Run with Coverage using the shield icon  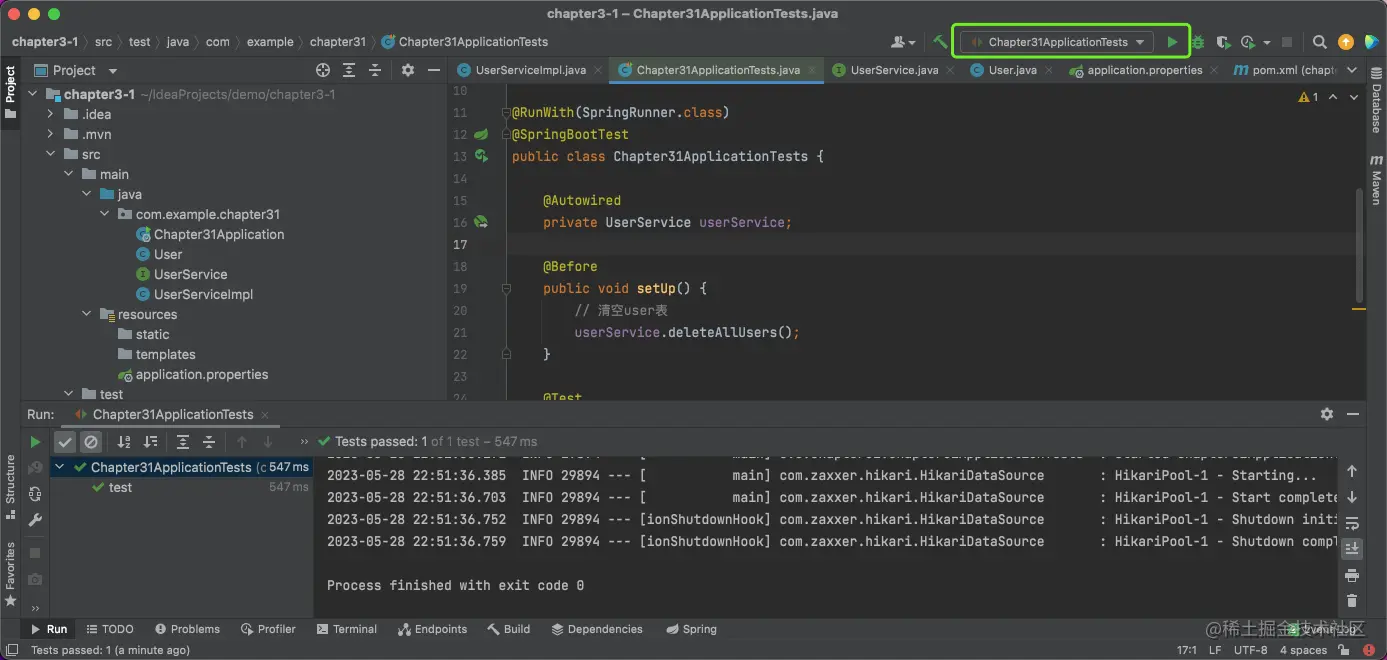pos(1223,42)
